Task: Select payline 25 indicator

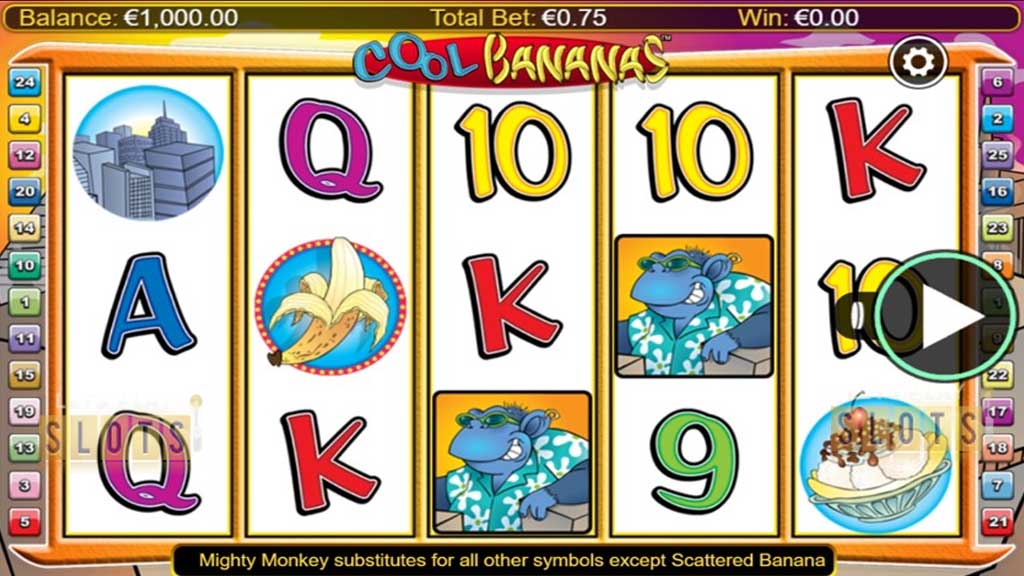Action: coord(997,155)
